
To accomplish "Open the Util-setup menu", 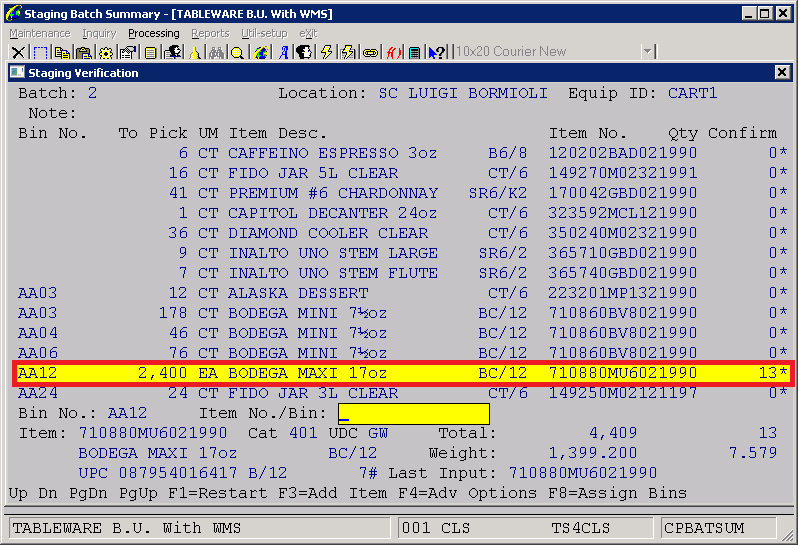I will pos(264,34).
